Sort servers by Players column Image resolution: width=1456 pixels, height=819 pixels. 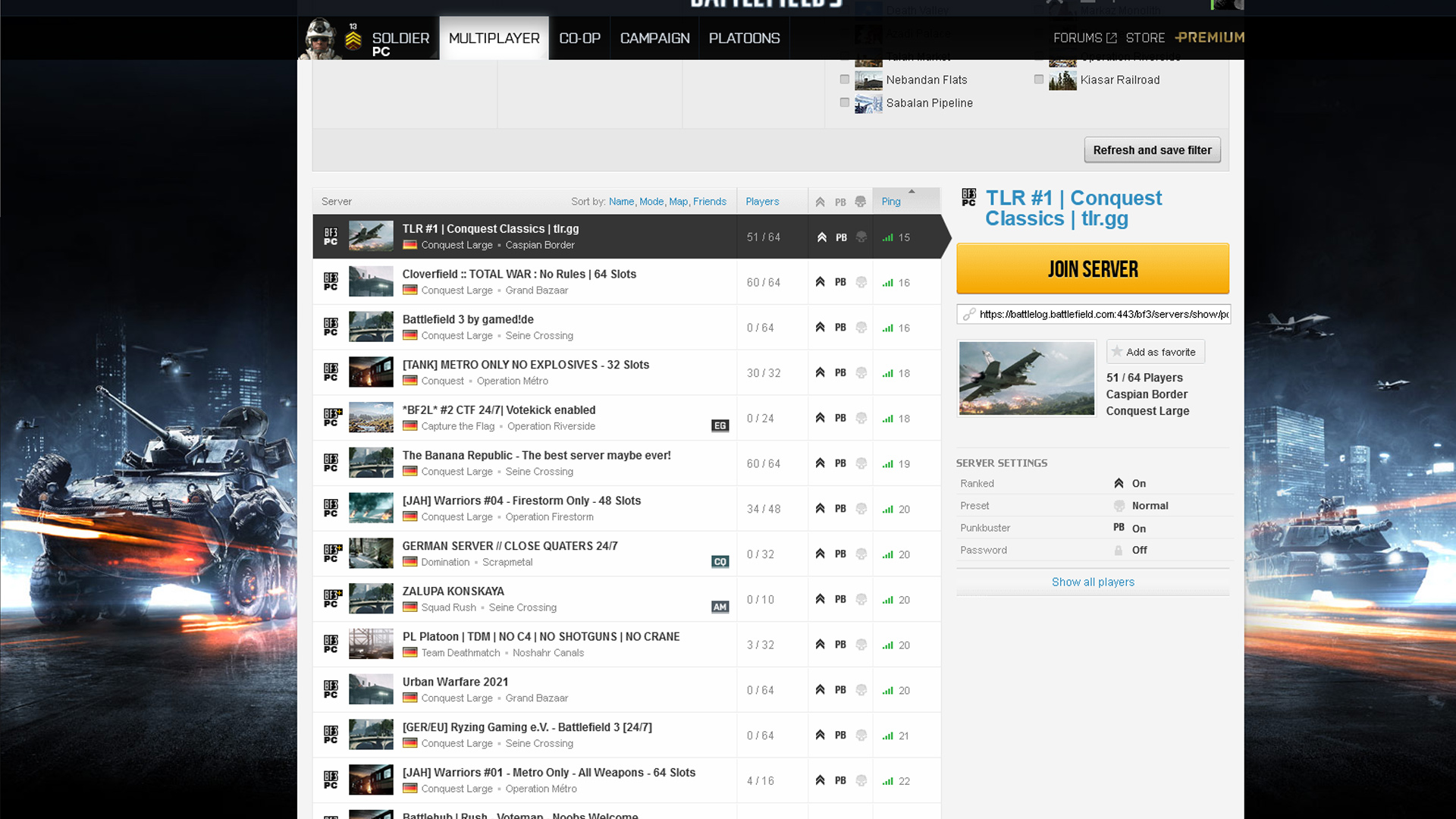click(762, 202)
